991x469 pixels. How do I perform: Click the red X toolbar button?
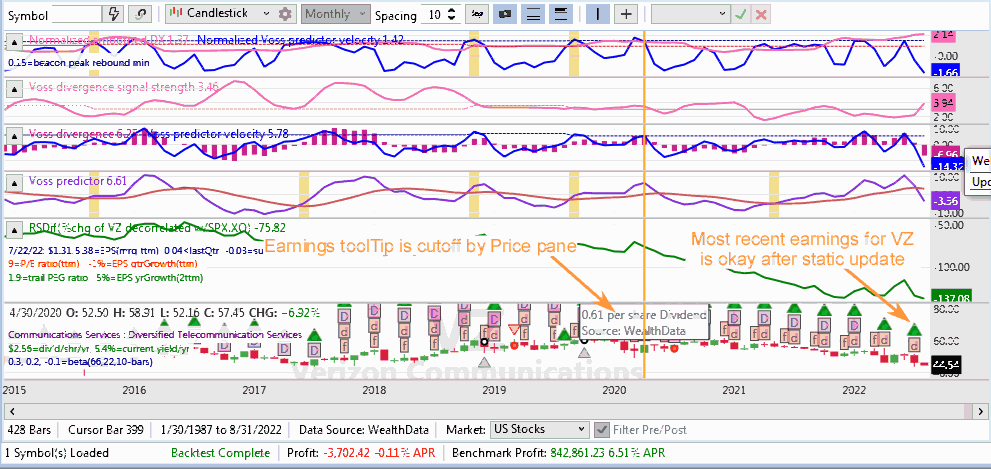pyautogui.click(x=762, y=14)
